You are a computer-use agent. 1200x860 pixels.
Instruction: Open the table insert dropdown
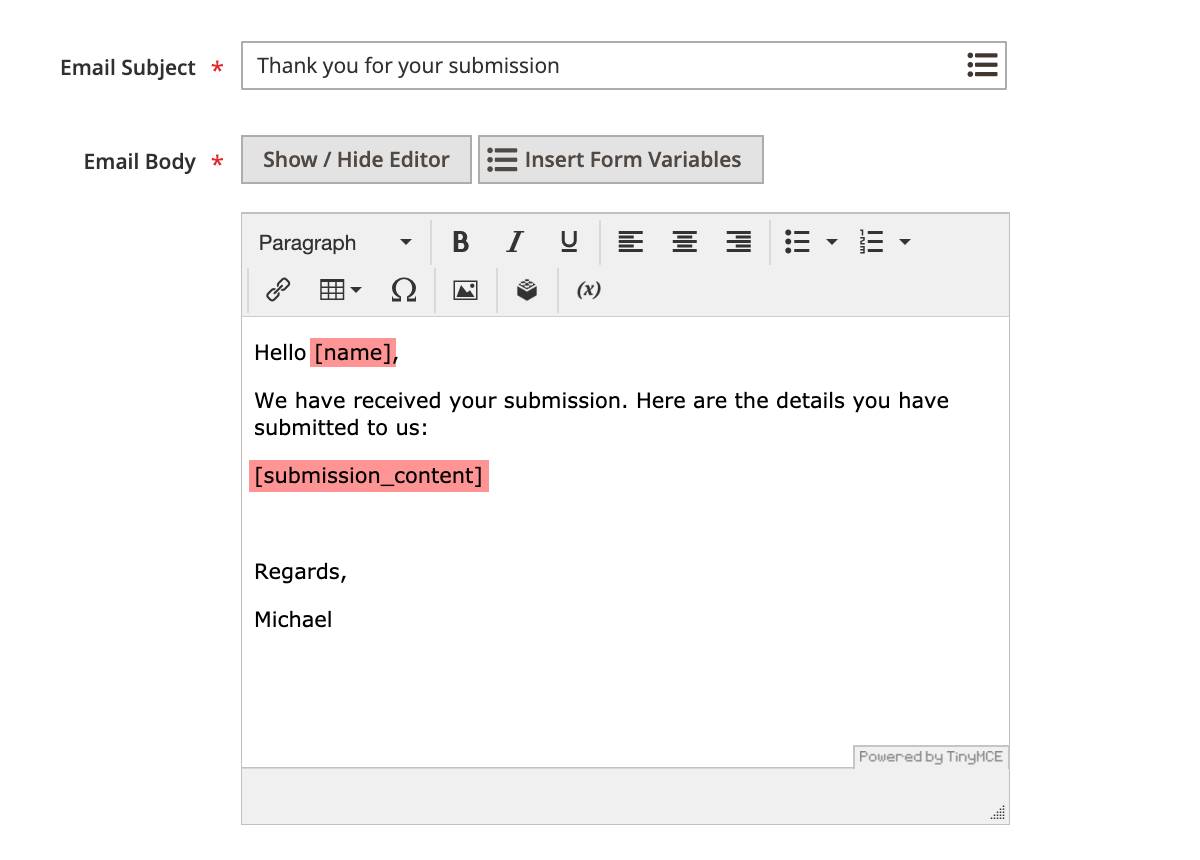click(x=340, y=290)
